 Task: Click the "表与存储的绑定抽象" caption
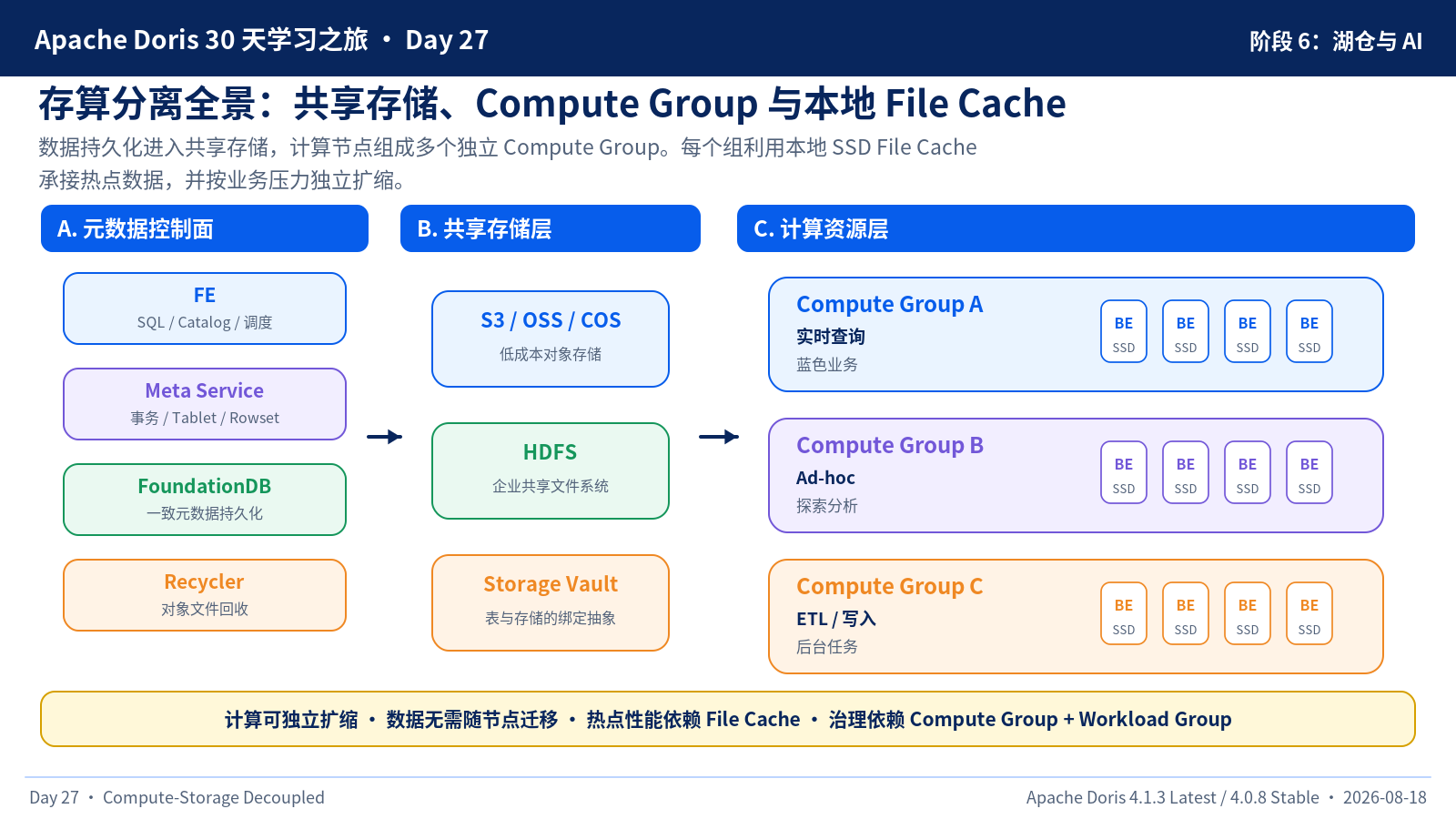[551, 618]
